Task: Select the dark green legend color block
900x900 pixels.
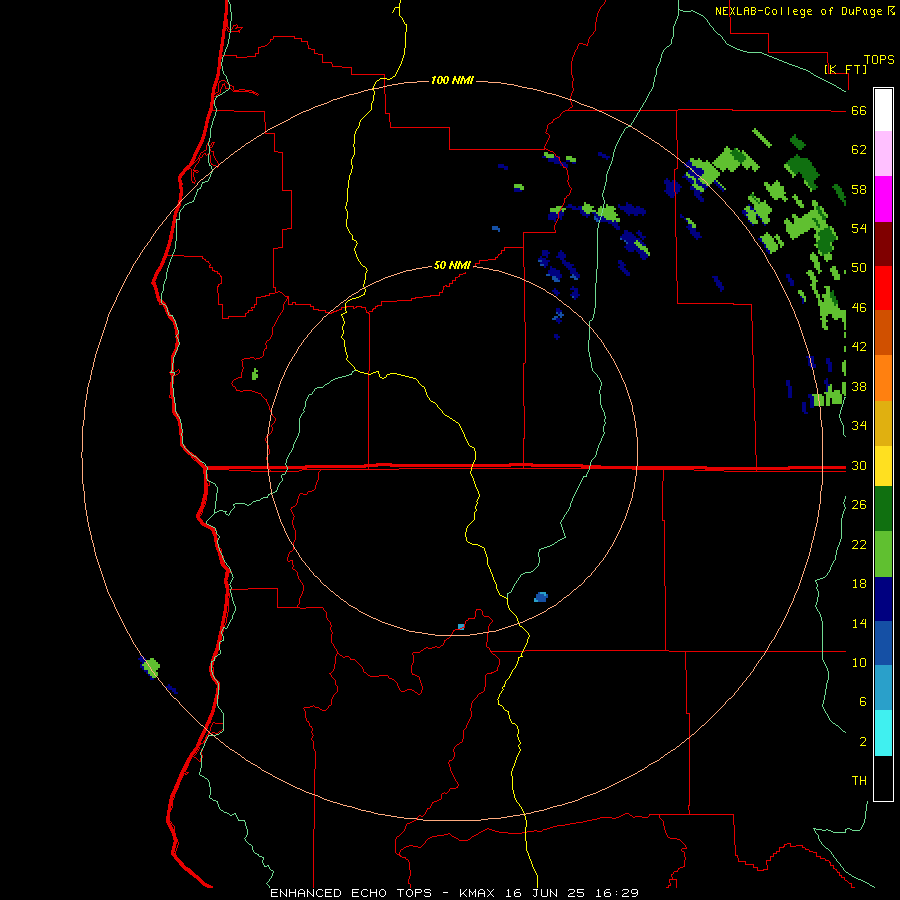Action: click(x=883, y=509)
